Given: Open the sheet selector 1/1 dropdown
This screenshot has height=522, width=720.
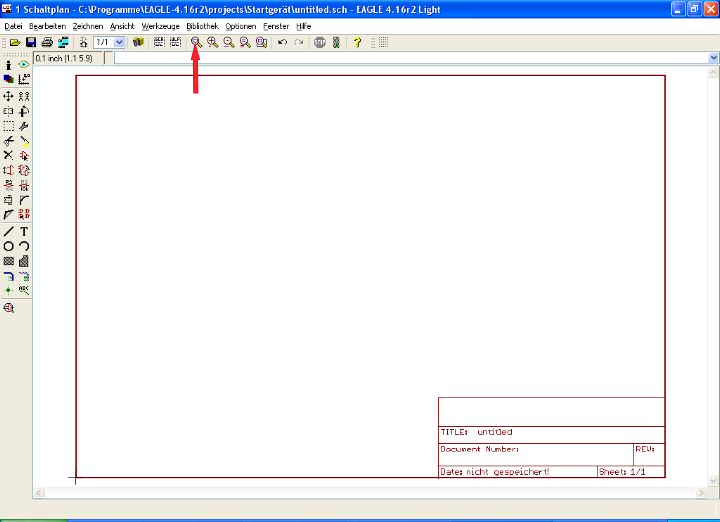Looking at the screenshot, I should 119,43.
